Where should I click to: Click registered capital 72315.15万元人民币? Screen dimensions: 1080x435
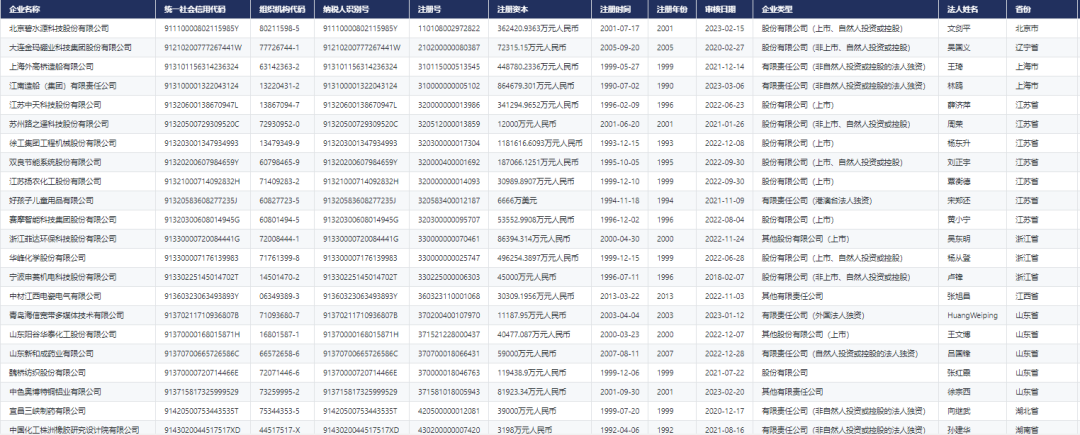[x=532, y=47]
